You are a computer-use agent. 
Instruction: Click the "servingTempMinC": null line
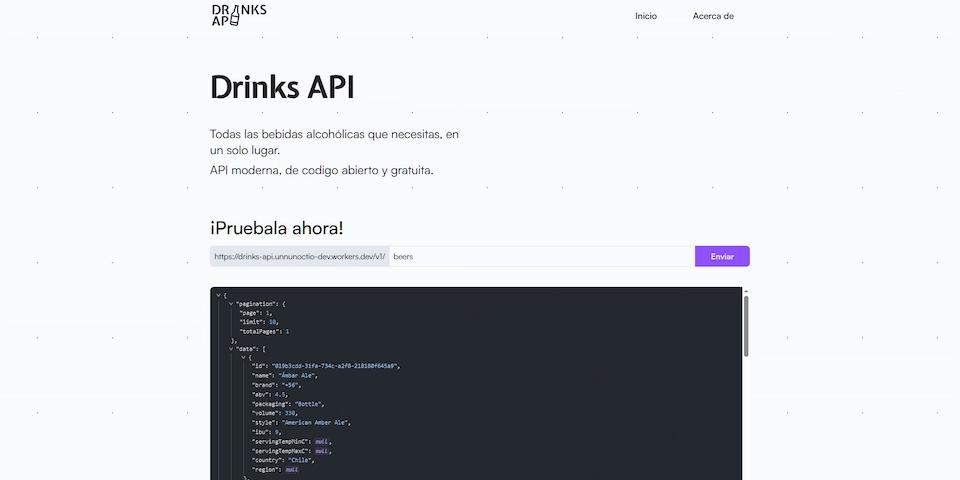click(x=293, y=441)
